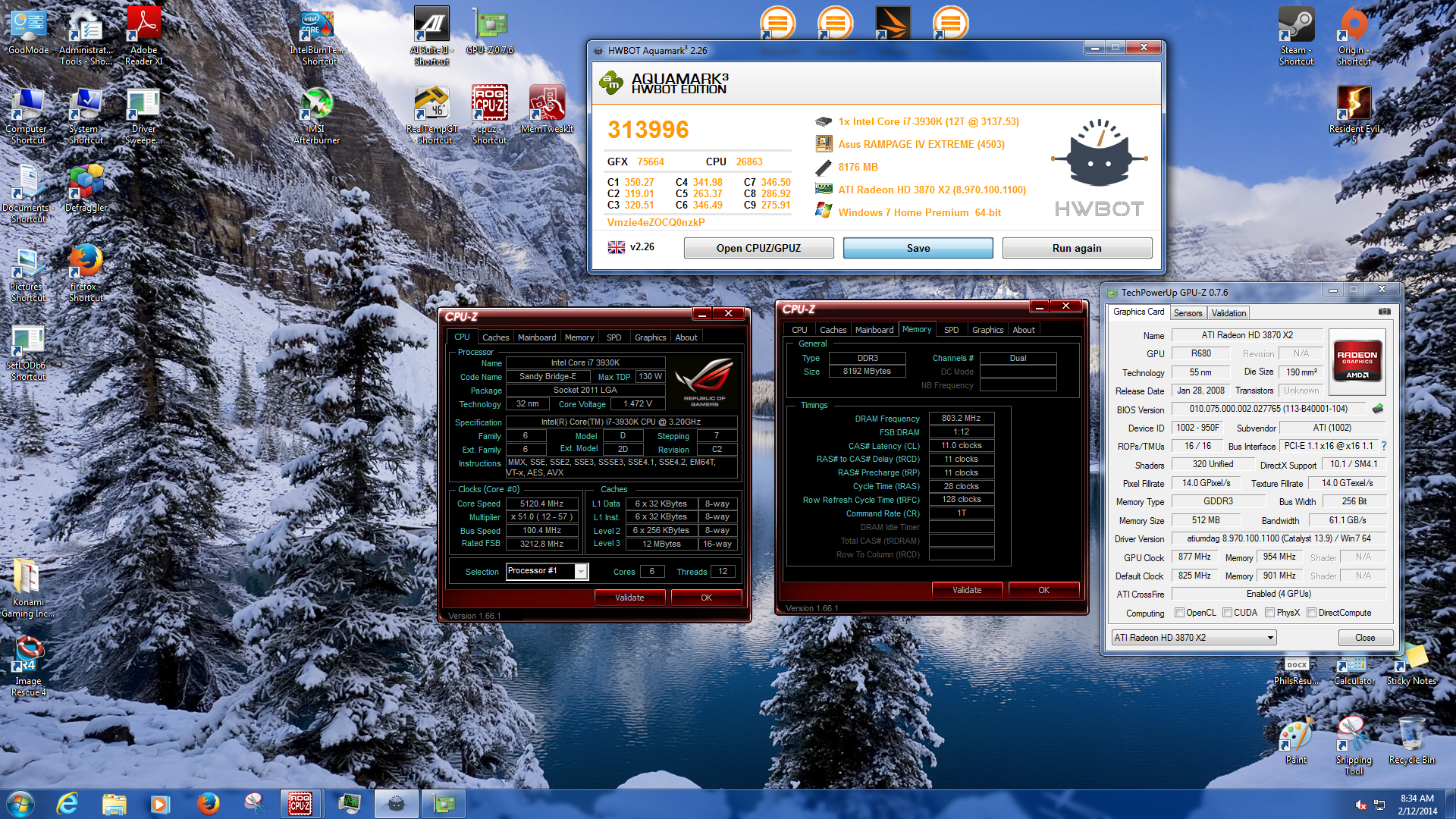
Task: Open About tab in left CPU-Z window
Action: pyautogui.click(x=686, y=337)
